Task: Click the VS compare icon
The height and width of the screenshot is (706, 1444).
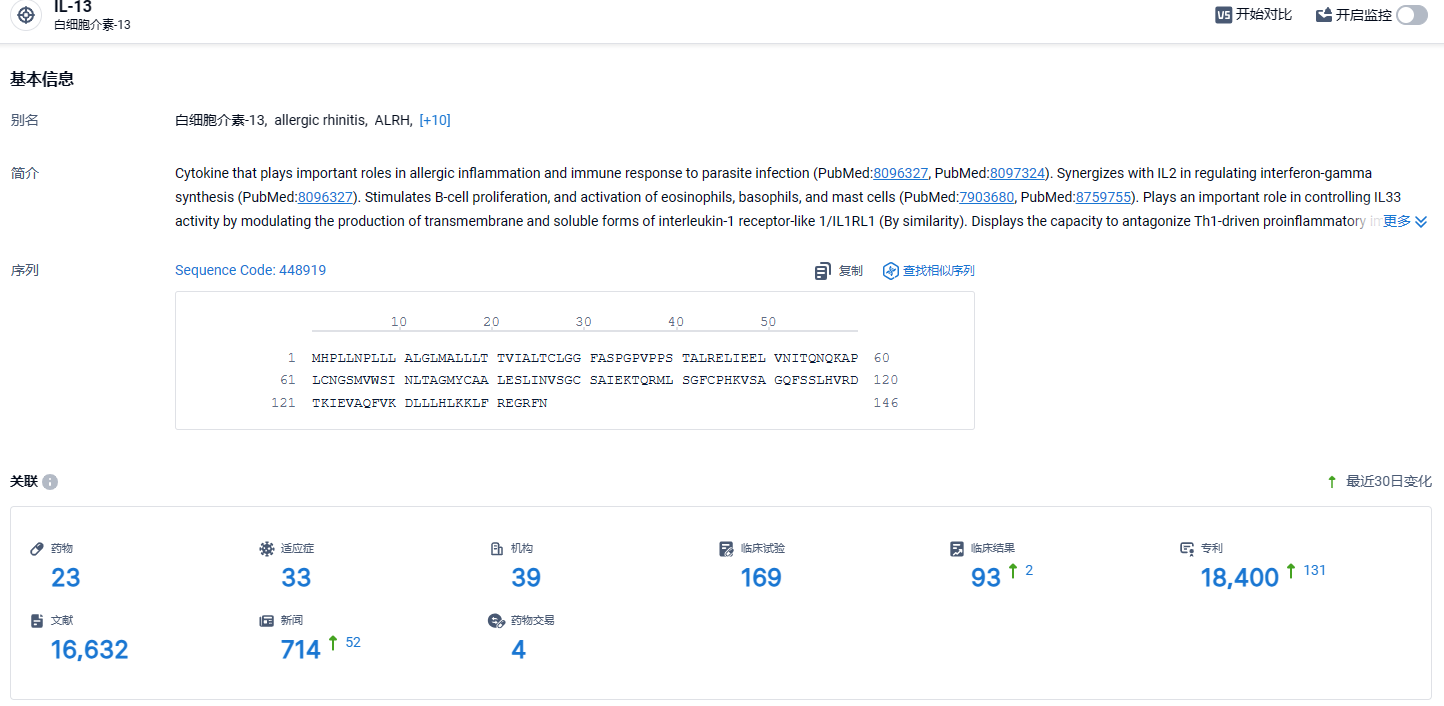Action: pos(1223,15)
